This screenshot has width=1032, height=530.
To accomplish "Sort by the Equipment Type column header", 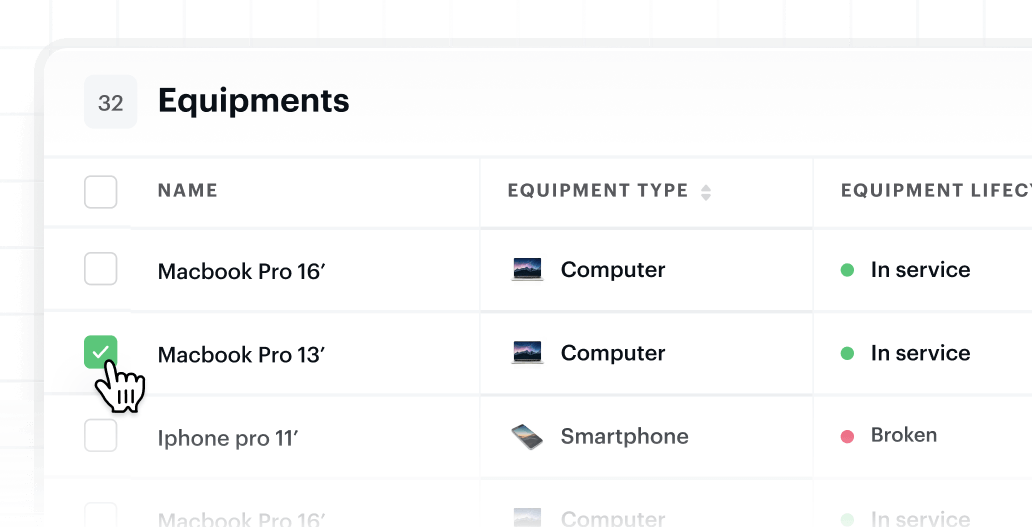I will tap(598, 191).
